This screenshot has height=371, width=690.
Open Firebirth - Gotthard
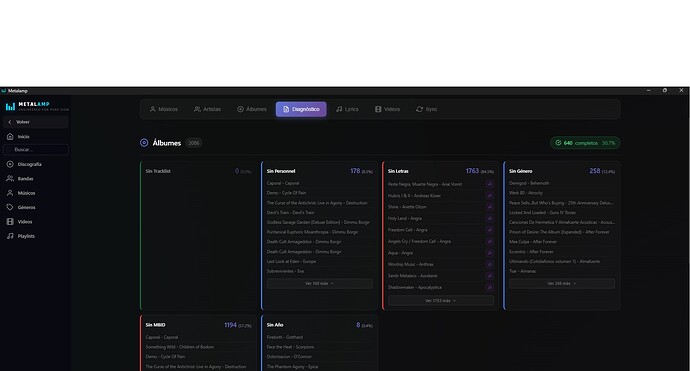tap(285, 337)
